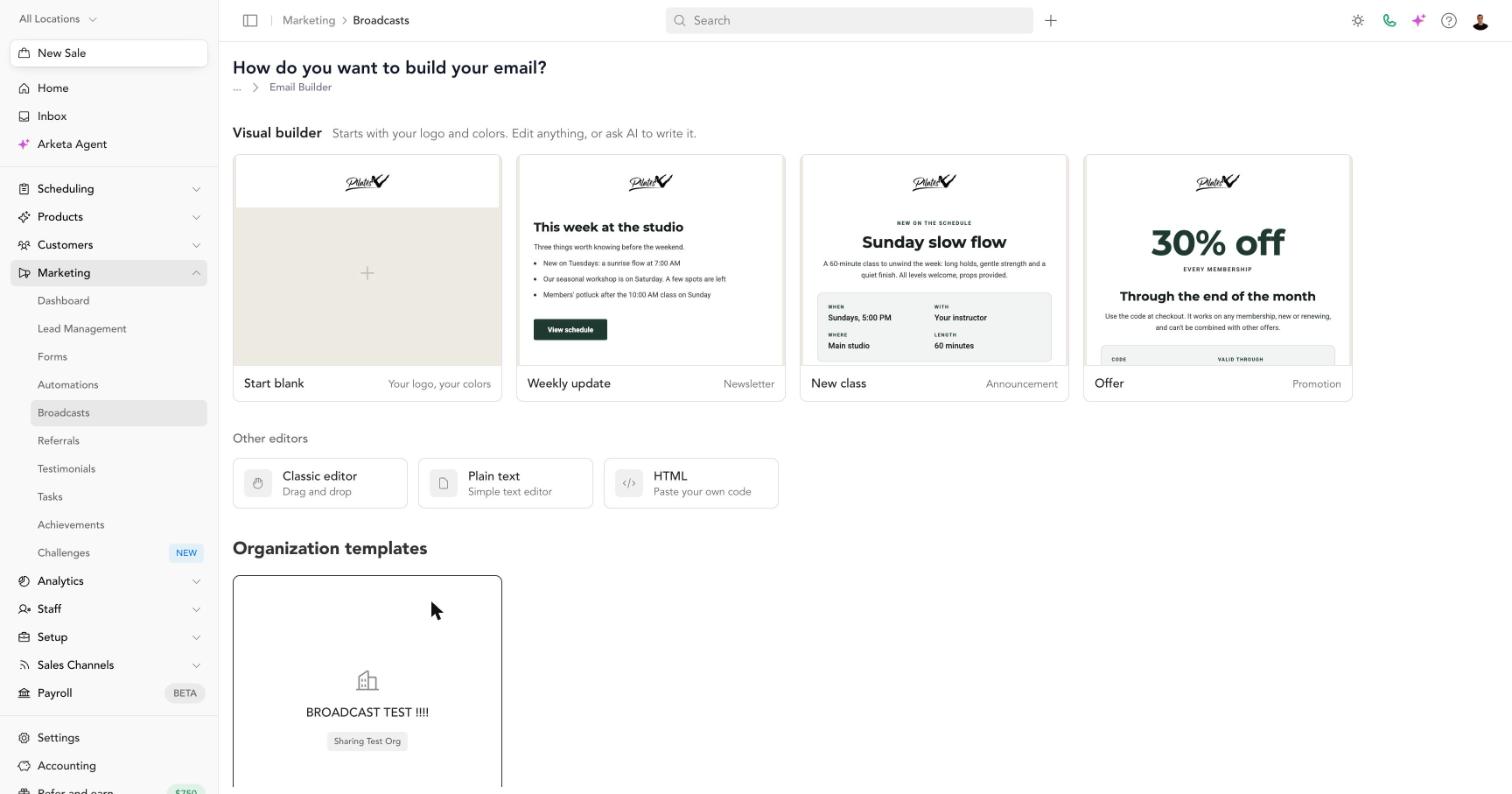Open the help question mark icon
1512x794 pixels.
click(1449, 20)
